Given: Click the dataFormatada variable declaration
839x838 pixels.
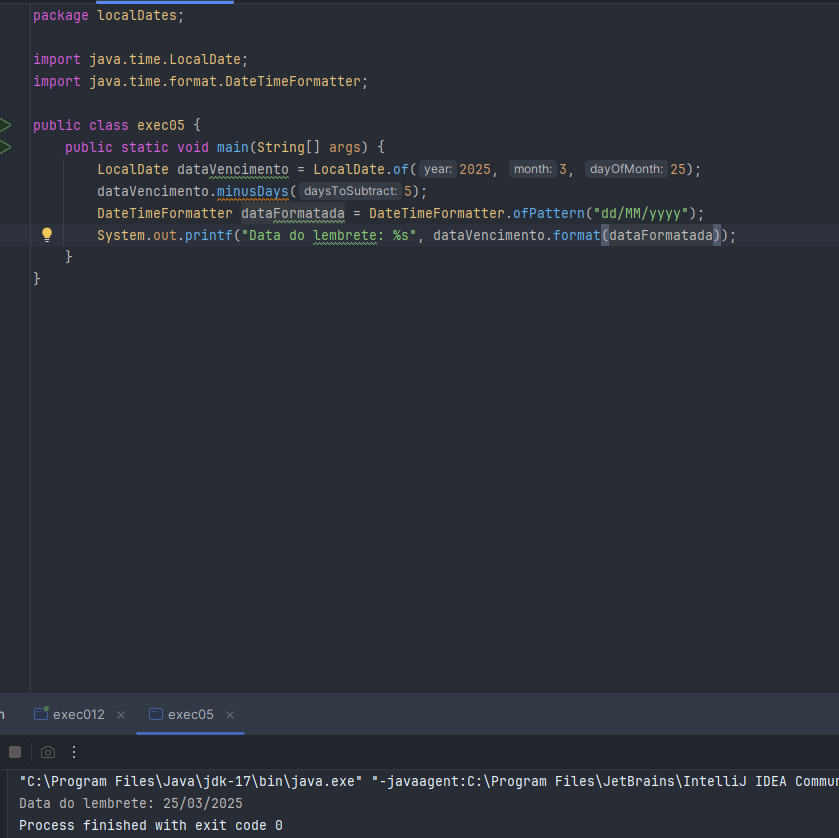Looking at the screenshot, I should click(293, 214).
